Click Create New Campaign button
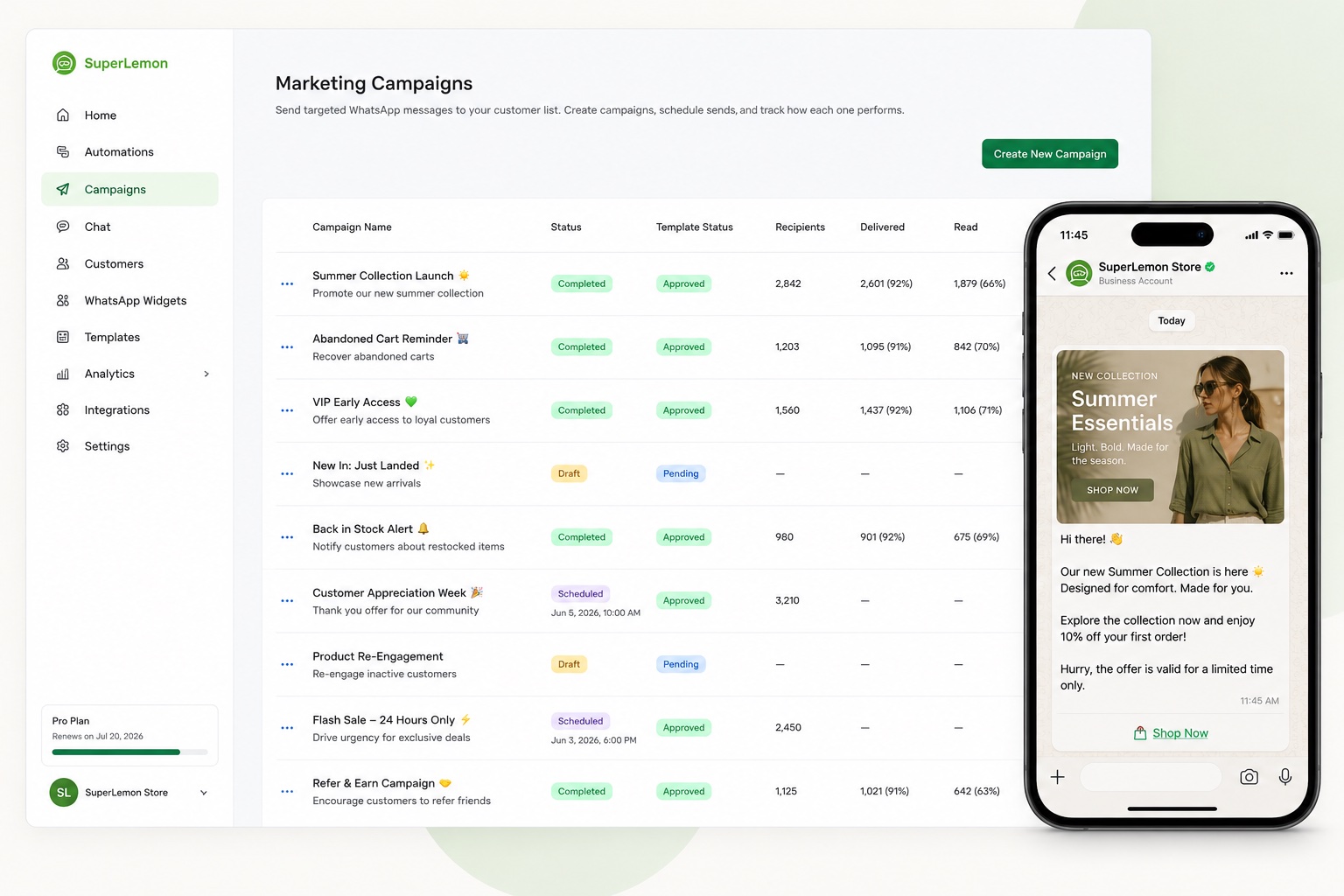The height and width of the screenshot is (896, 1344). coord(1050,154)
